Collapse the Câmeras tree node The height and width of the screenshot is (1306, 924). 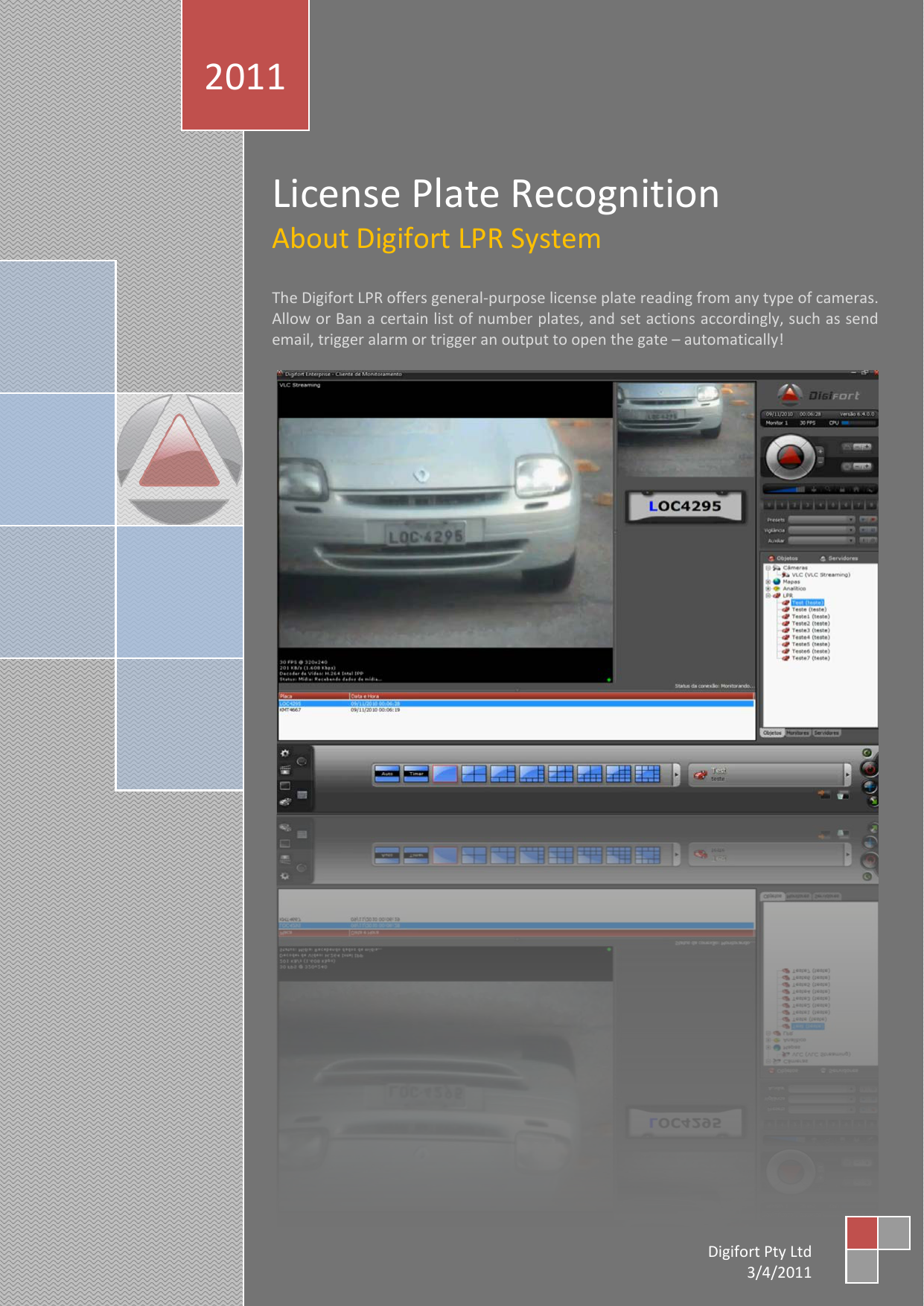768,568
